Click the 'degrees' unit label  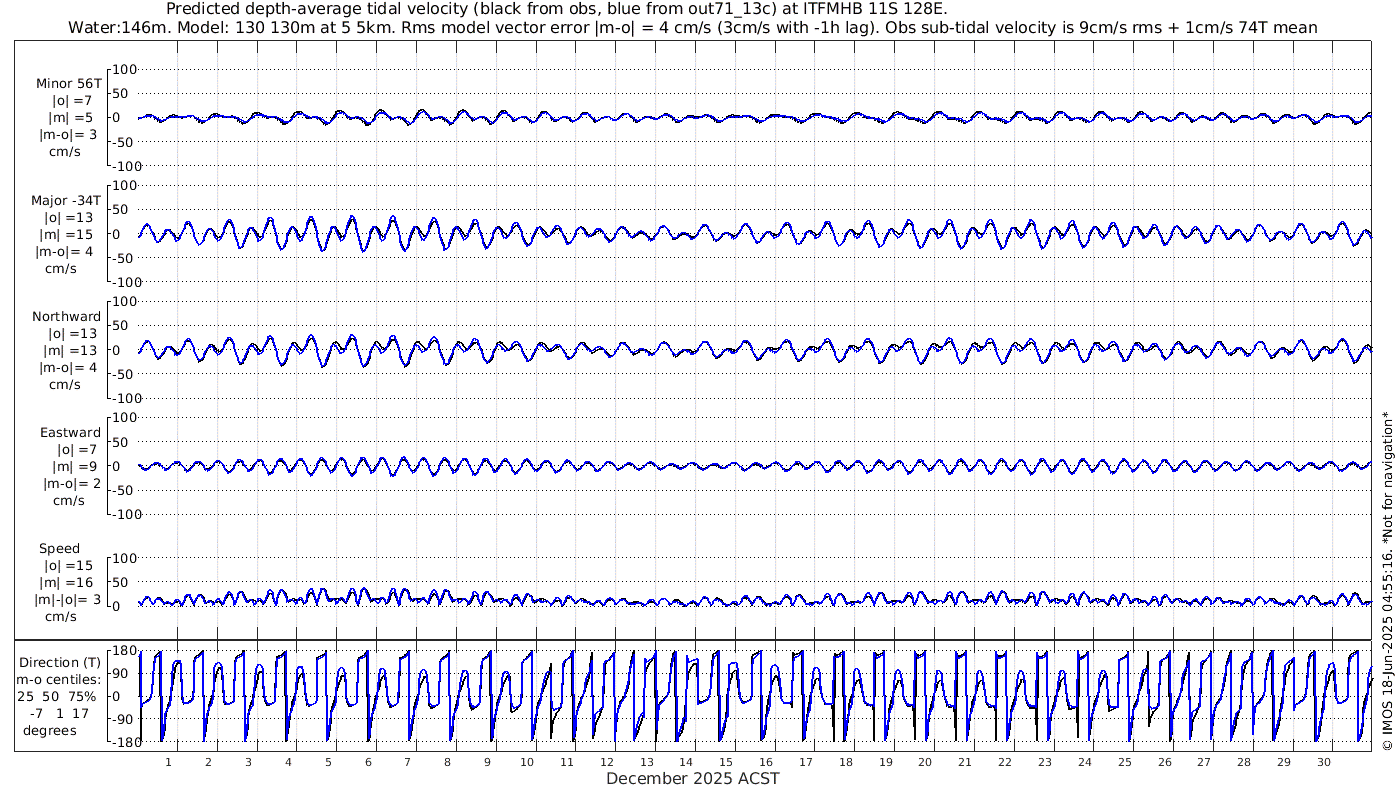click(50, 730)
